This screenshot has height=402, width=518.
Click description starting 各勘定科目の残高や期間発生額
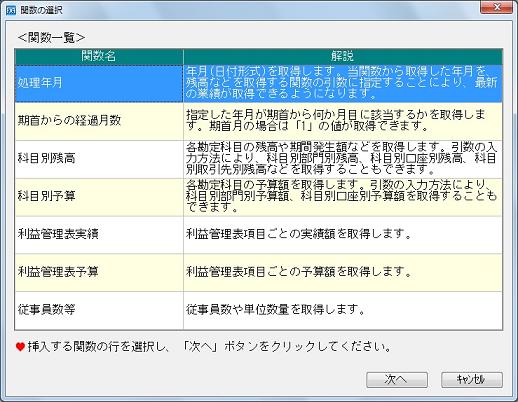[x=342, y=158]
